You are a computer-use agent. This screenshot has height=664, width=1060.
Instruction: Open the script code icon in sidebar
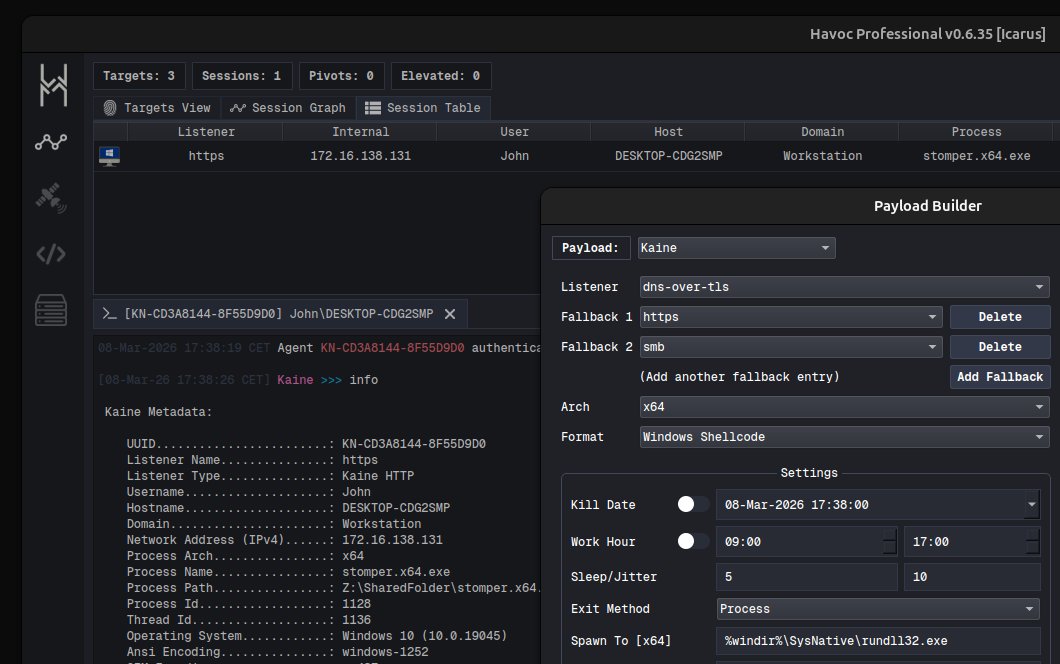[x=51, y=254]
